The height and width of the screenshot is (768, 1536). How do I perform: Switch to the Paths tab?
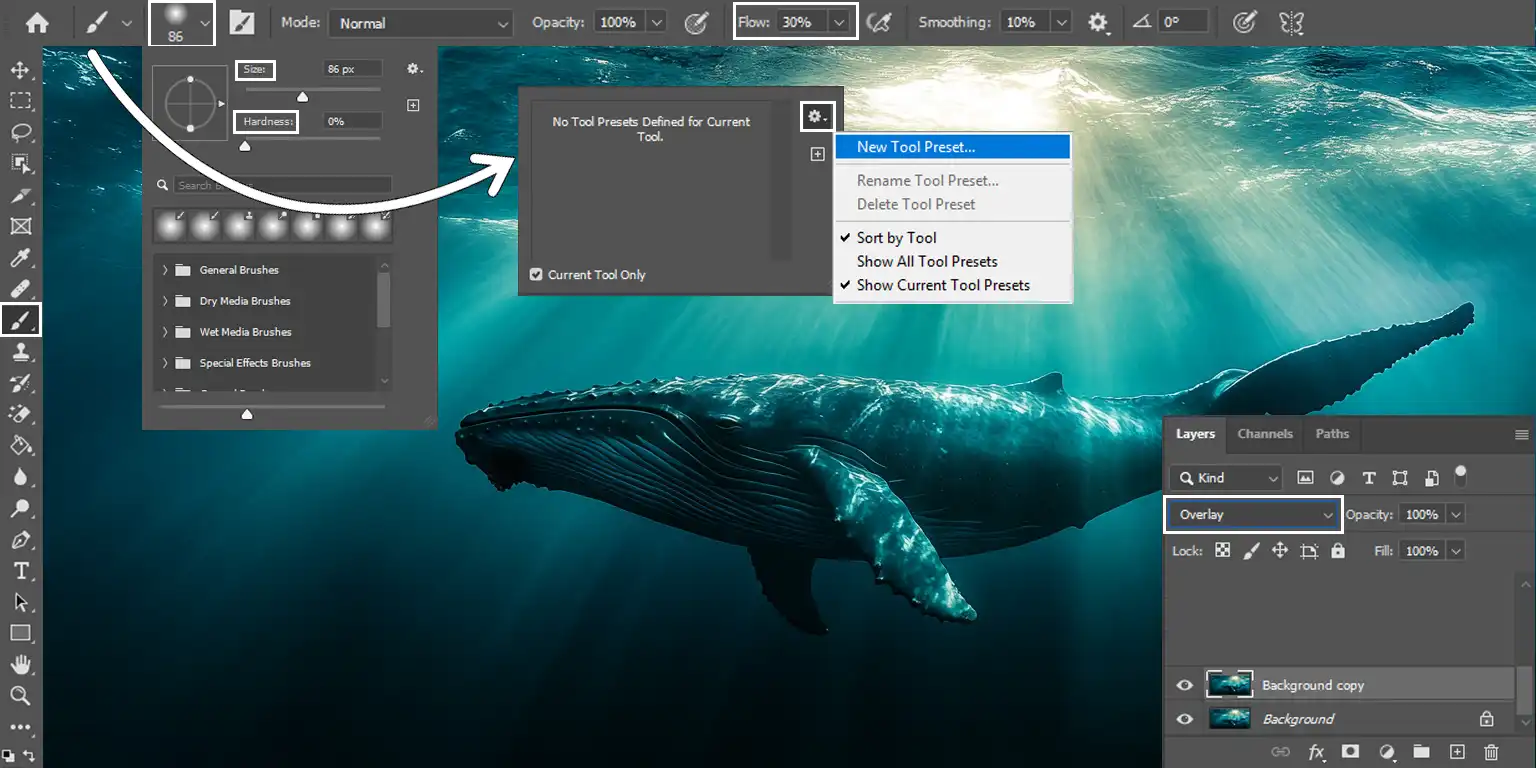pos(1332,434)
